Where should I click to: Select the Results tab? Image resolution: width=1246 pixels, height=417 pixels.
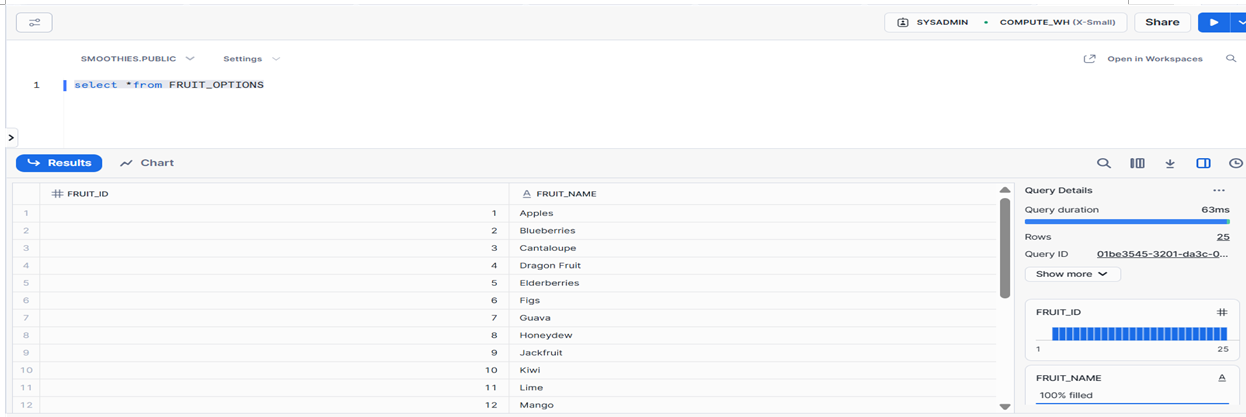(x=59, y=163)
